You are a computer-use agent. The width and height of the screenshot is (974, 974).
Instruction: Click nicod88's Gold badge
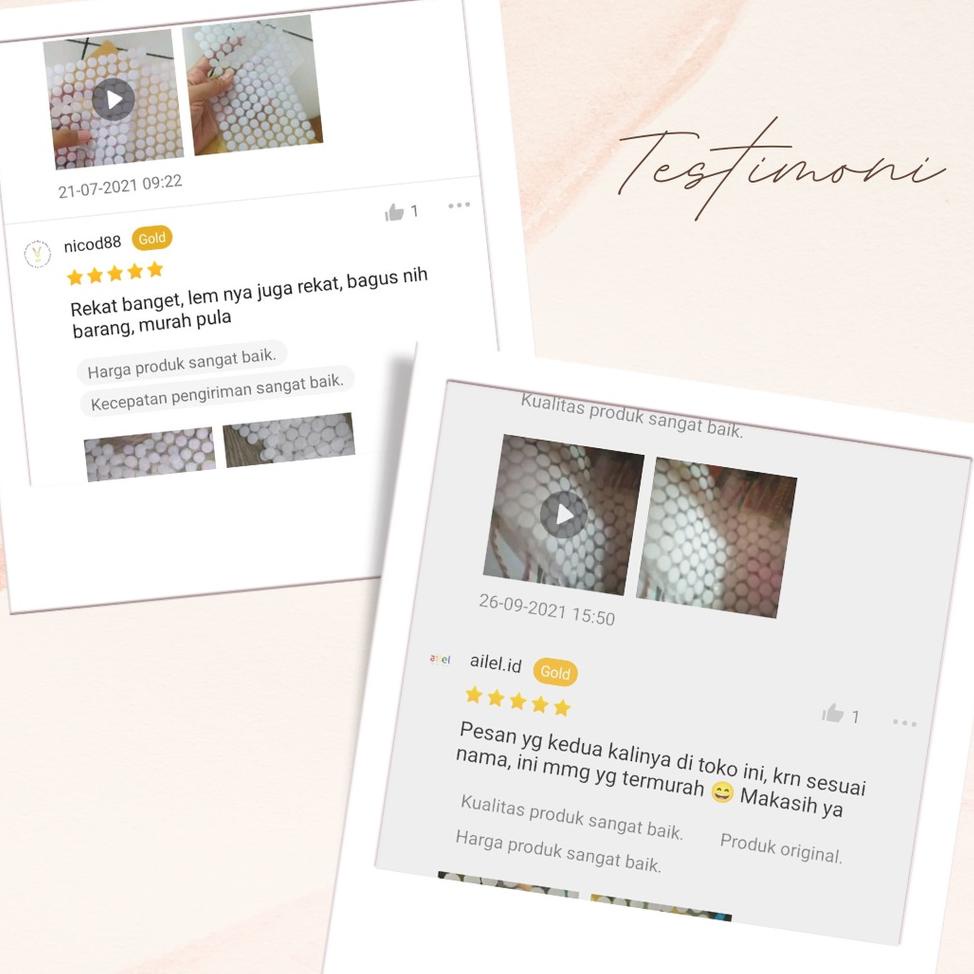point(152,238)
